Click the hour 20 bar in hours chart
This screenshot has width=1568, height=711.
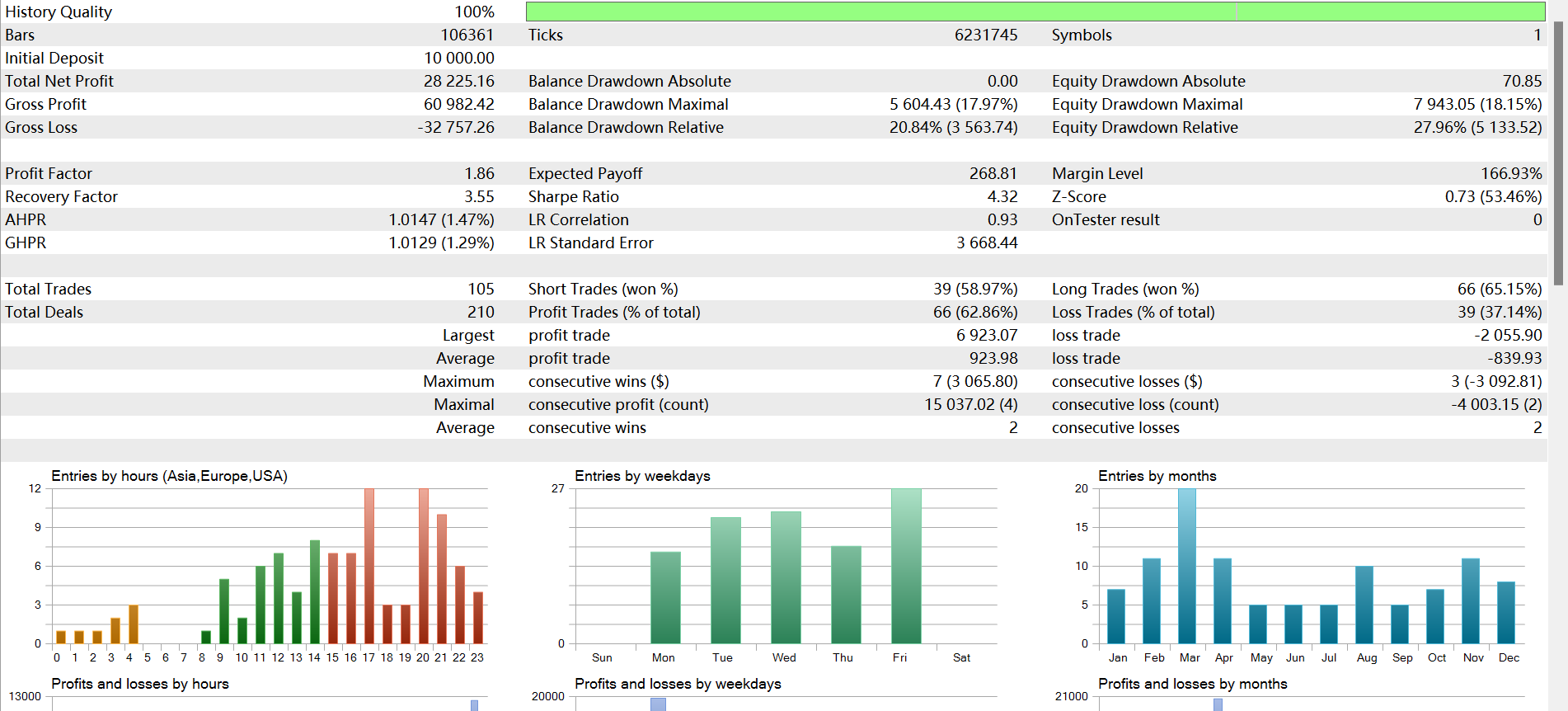pos(424,566)
